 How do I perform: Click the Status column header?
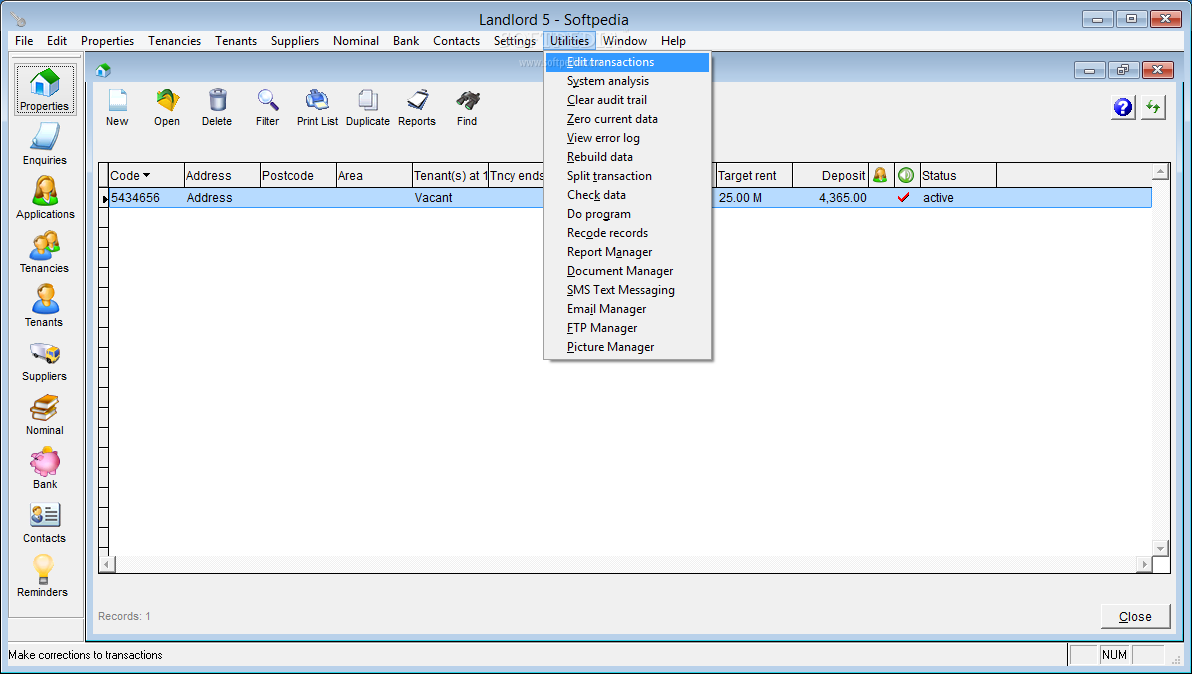point(958,176)
